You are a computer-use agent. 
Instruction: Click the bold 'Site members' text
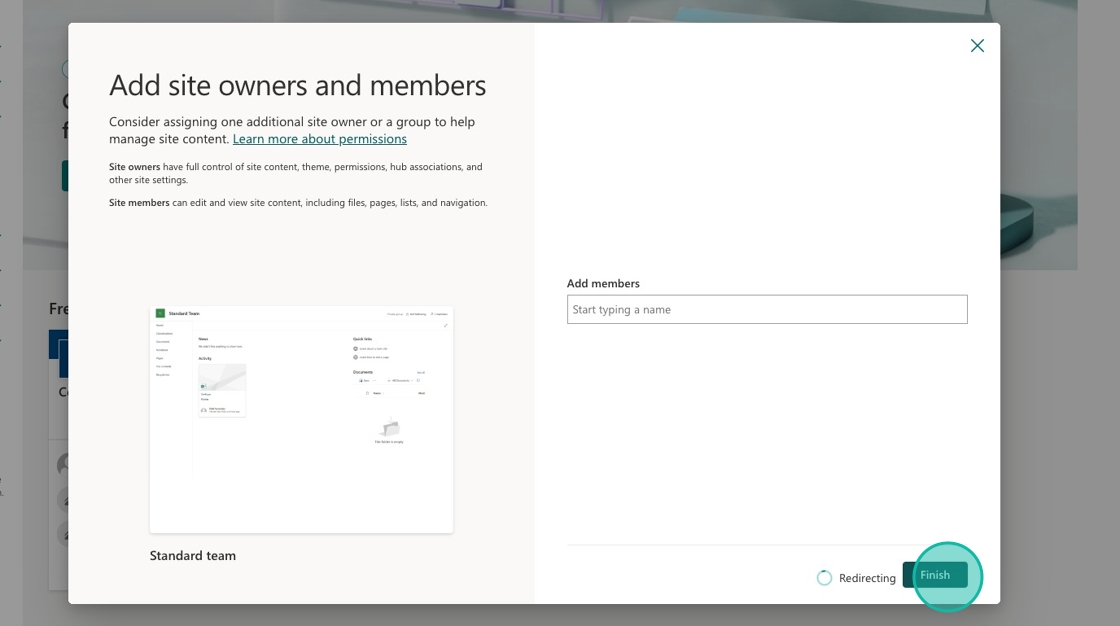click(139, 203)
